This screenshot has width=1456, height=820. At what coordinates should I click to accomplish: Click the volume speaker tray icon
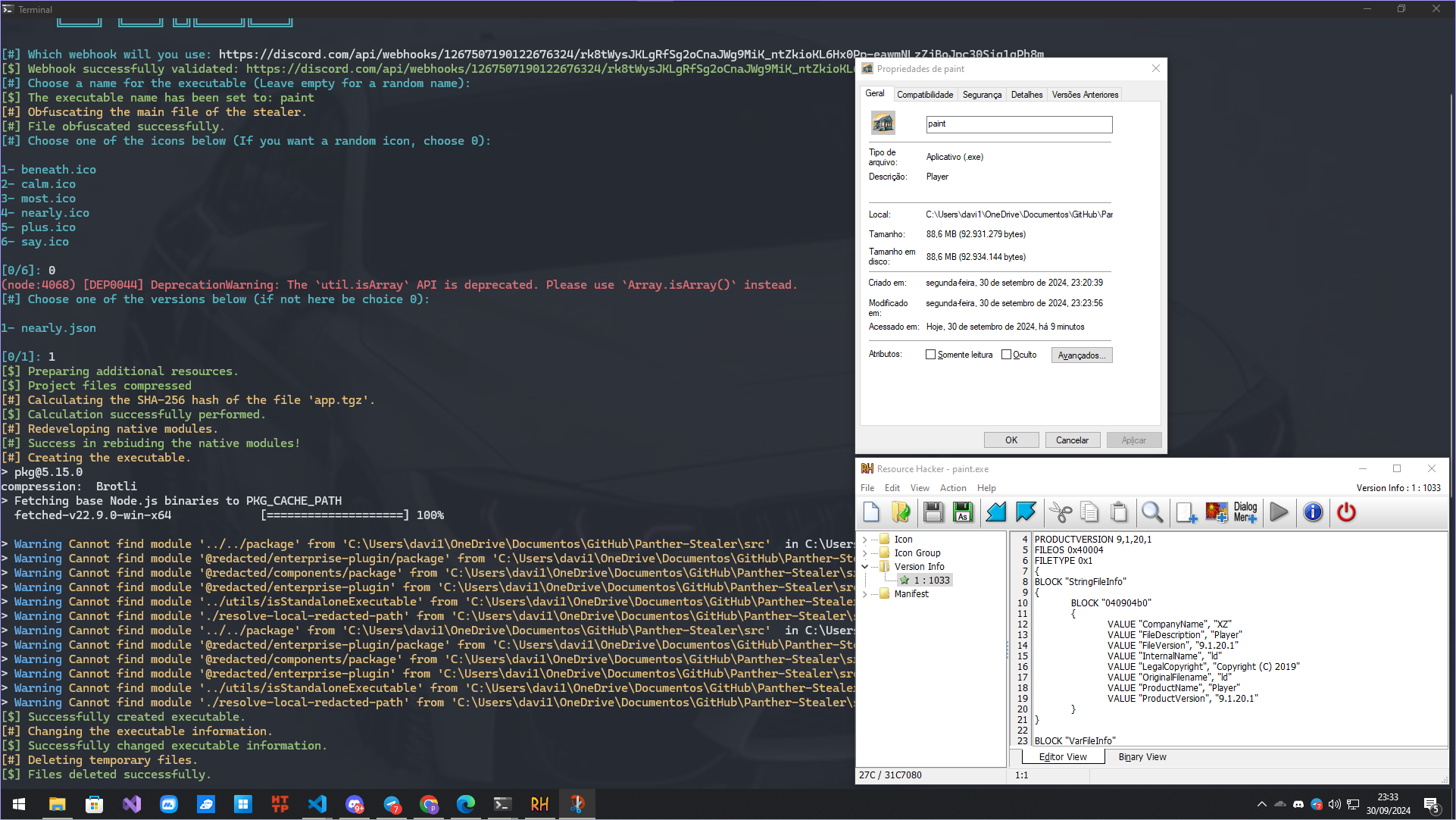(x=1334, y=804)
